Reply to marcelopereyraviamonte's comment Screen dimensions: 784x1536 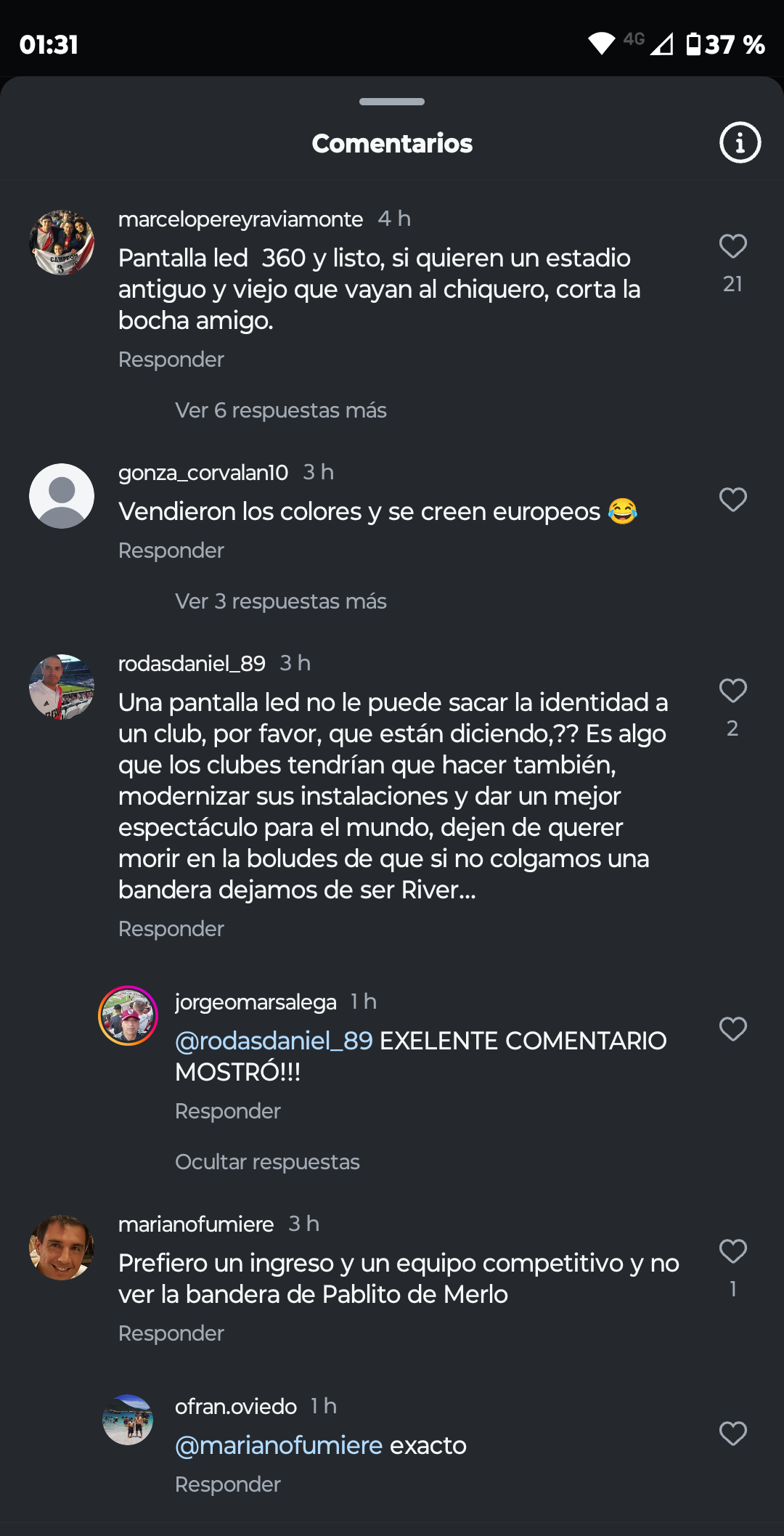point(171,359)
